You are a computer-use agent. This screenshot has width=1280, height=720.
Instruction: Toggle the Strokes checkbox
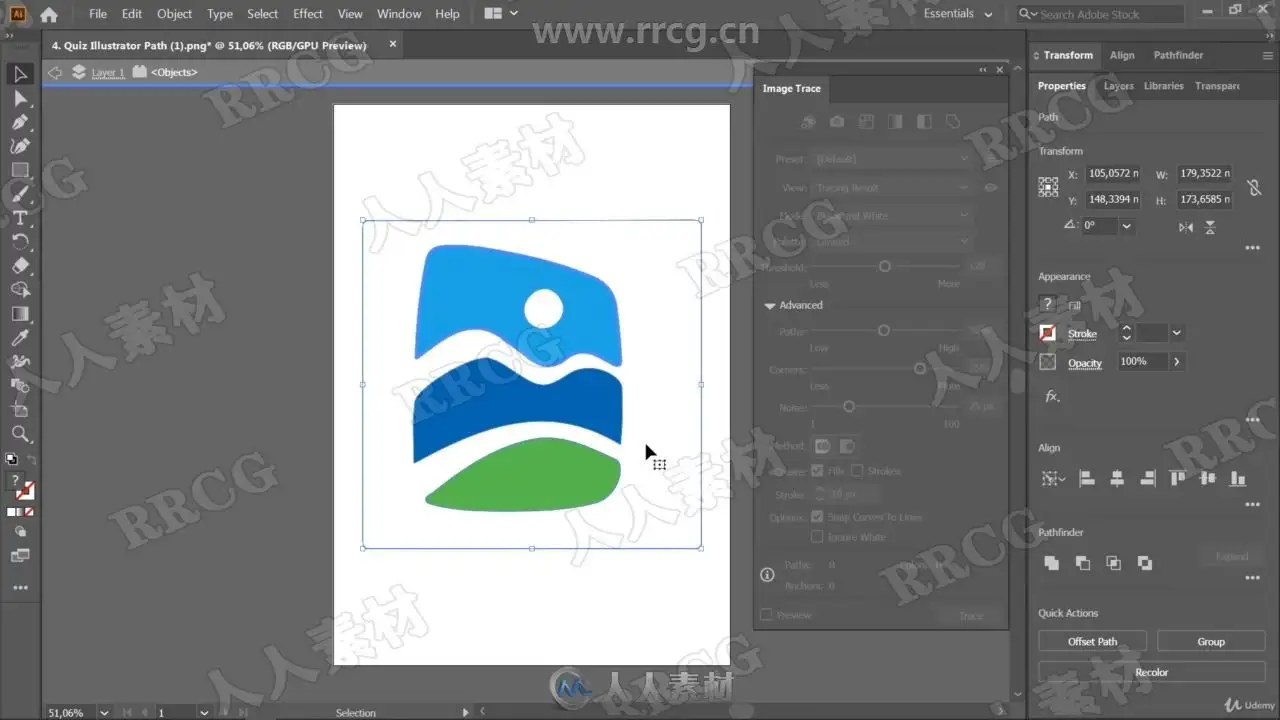click(x=857, y=471)
